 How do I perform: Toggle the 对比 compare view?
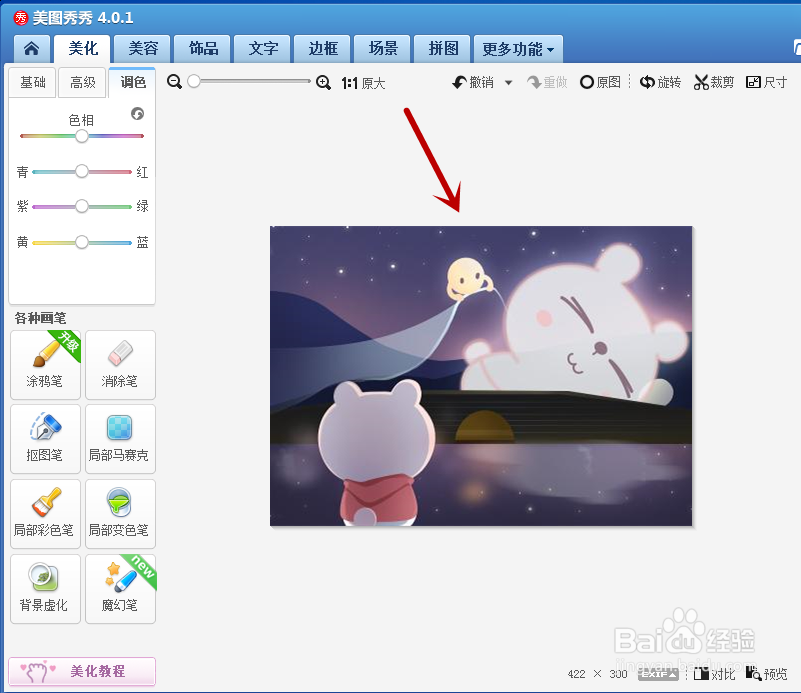(715, 674)
